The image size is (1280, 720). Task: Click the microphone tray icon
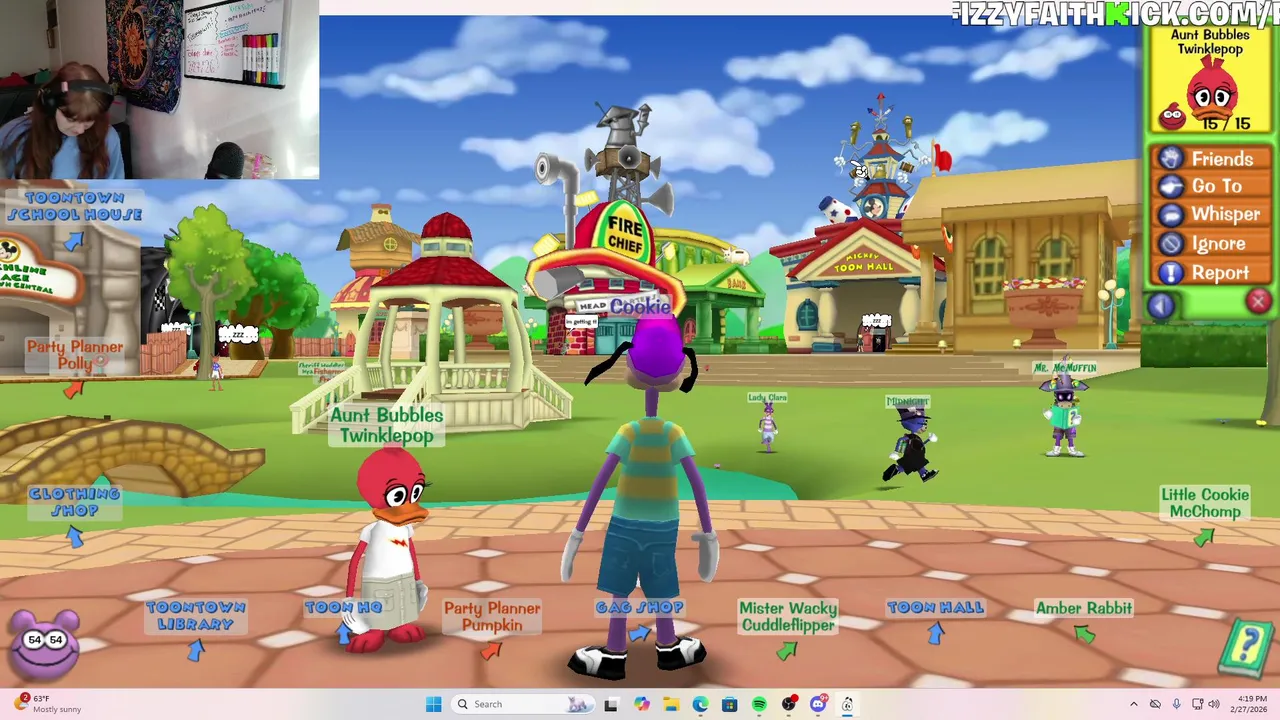(1176, 704)
